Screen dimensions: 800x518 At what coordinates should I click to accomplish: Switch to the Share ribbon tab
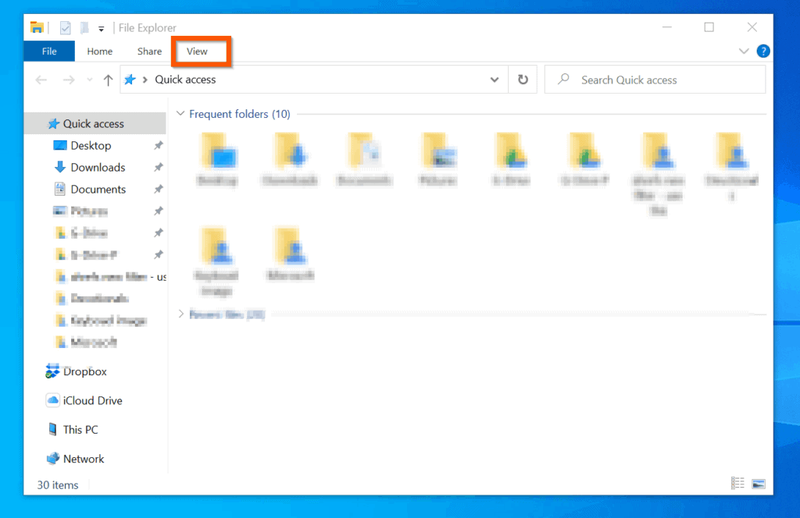point(149,52)
